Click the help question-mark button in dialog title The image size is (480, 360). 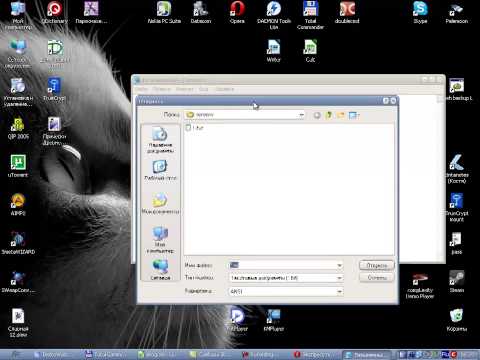[386, 101]
